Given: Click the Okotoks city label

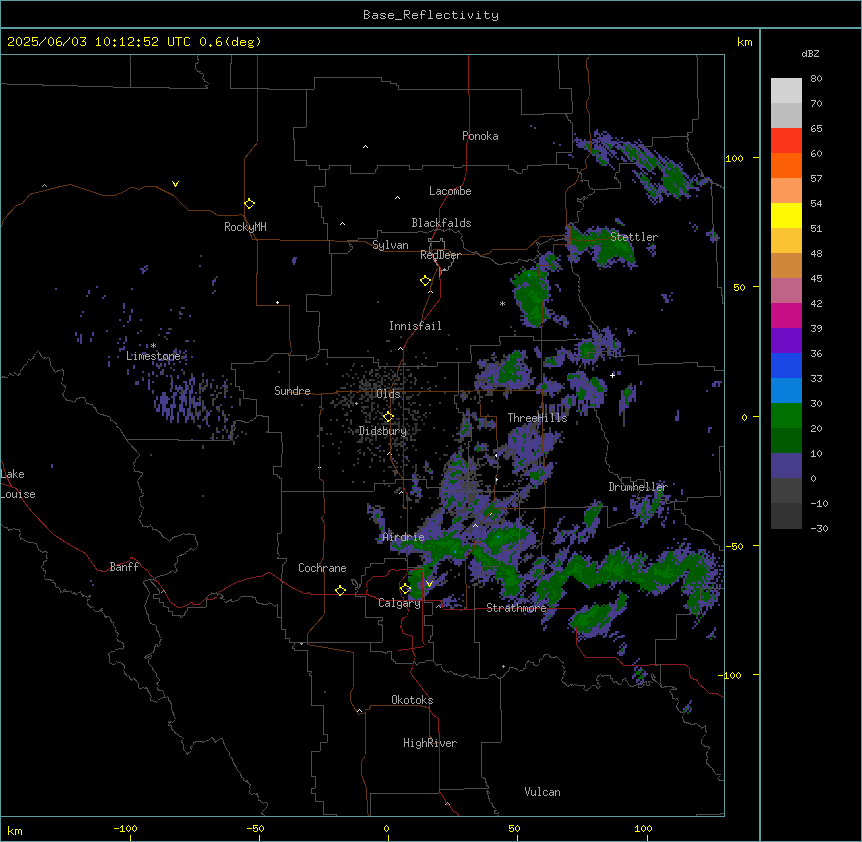Looking at the screenshot, I should tap(412, 700).
